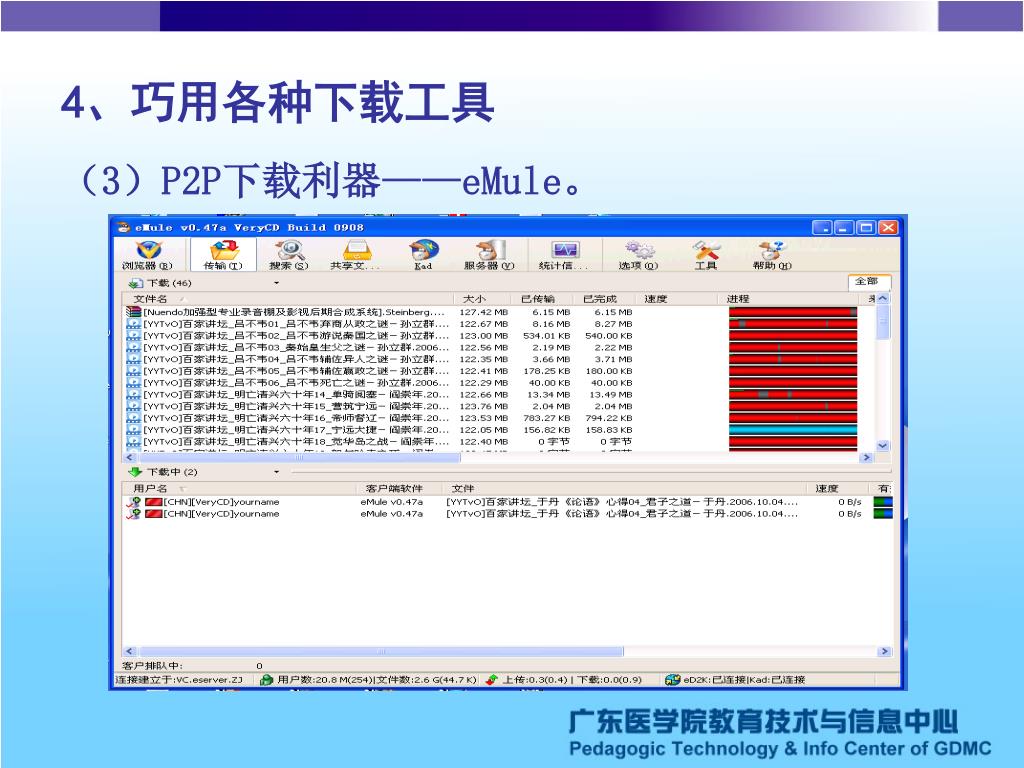
Task: Open the Statistics (统计信) toolbar icon
Action: click(564, 255)
